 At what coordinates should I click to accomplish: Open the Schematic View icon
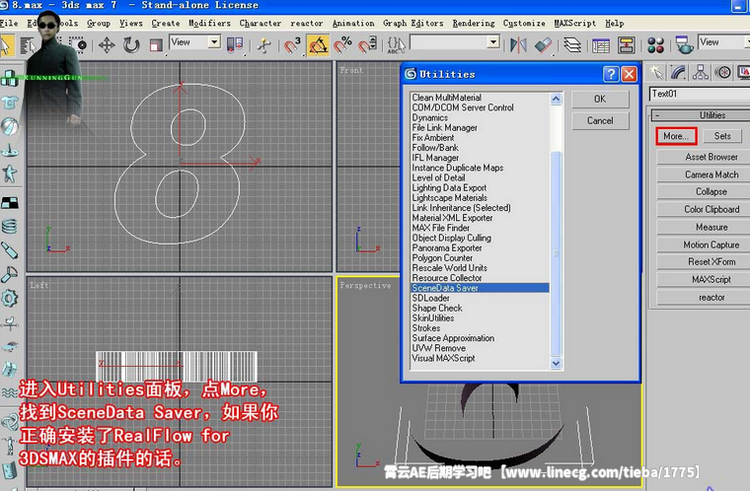pyautogui.click(x=626, y=45)
